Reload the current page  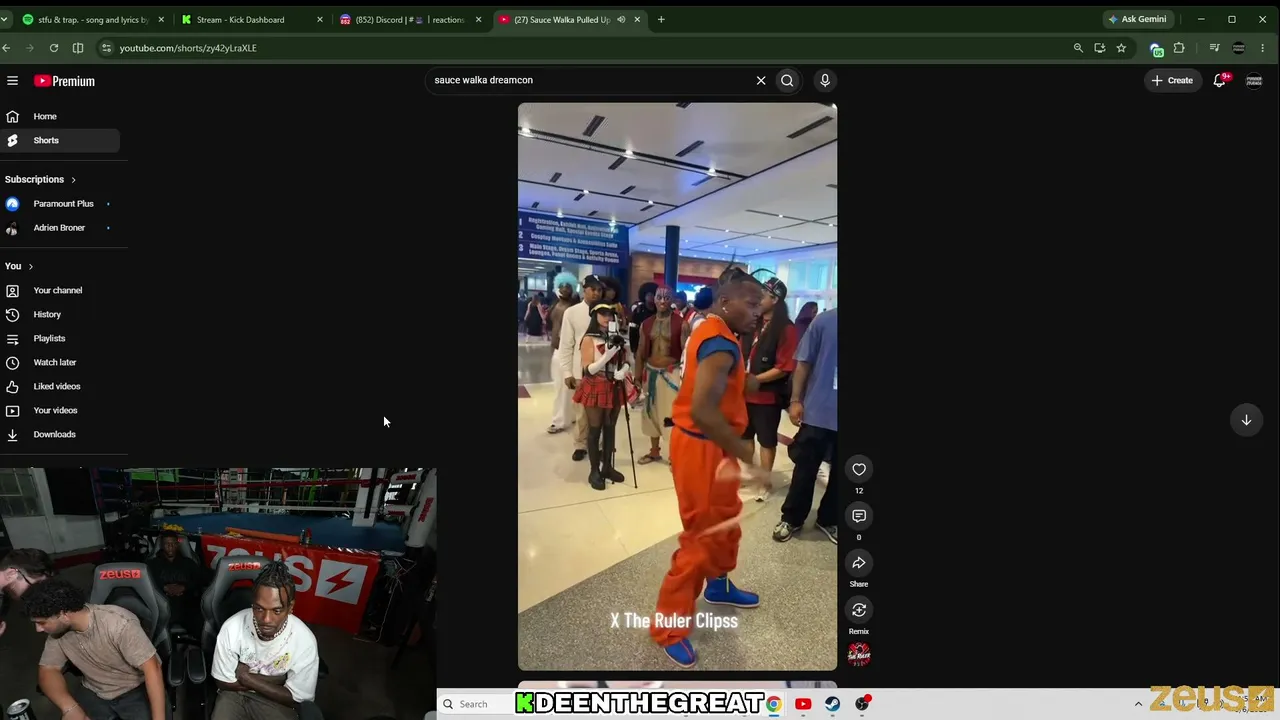coord(54,48)
